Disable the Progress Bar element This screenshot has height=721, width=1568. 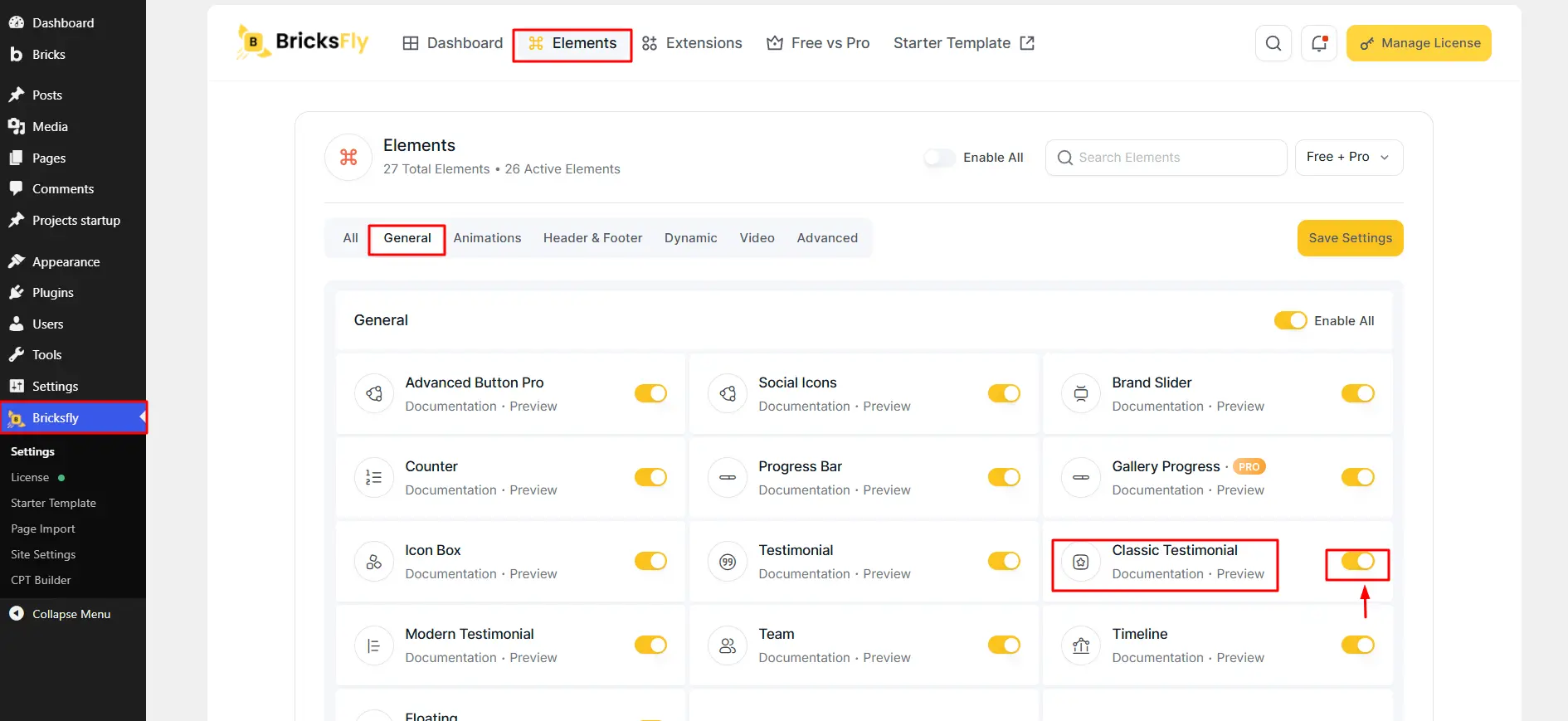pyautogui.click(x=1004, y=477)
